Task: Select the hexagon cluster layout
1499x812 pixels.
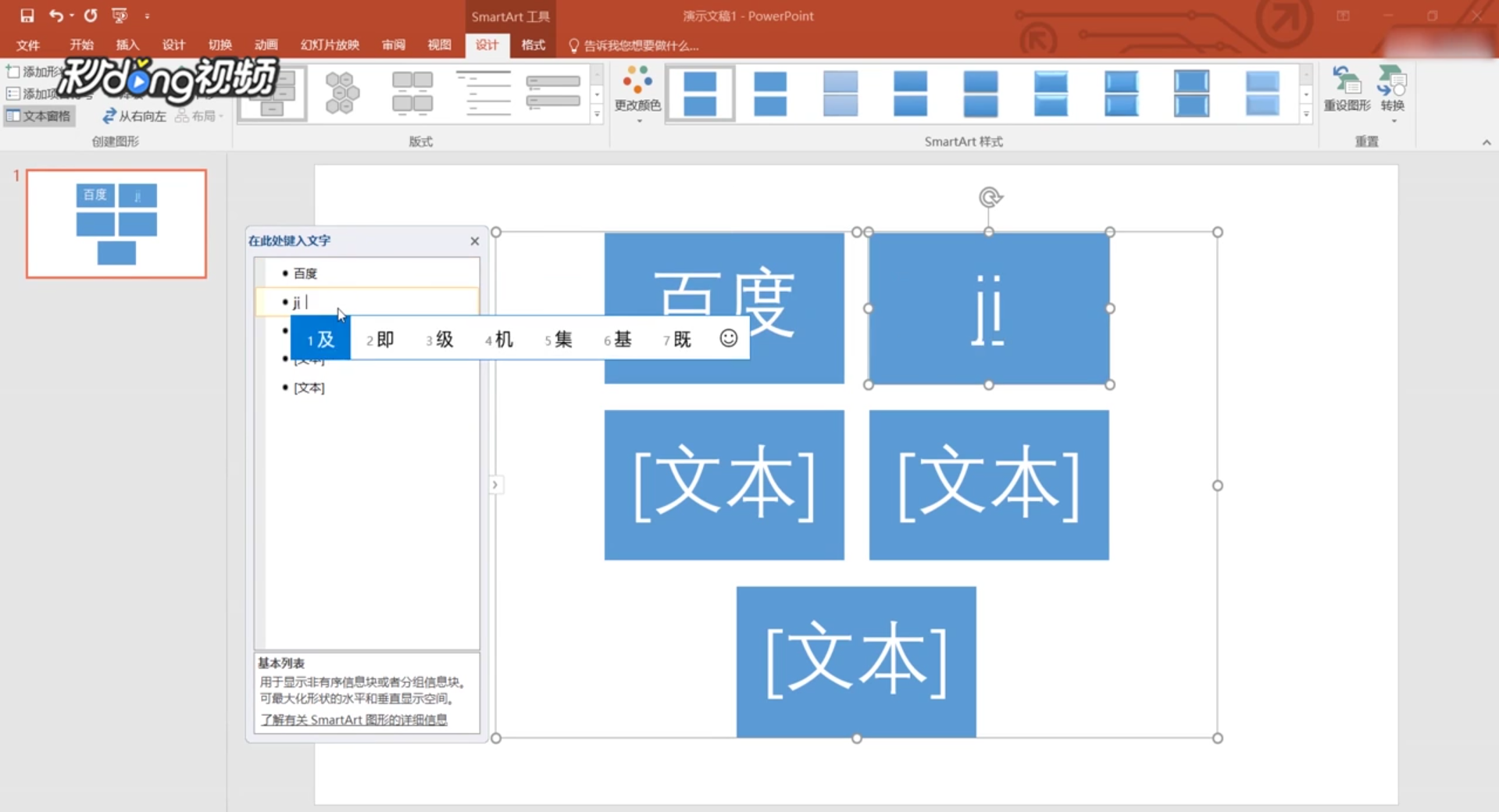Action: [341, 93]
